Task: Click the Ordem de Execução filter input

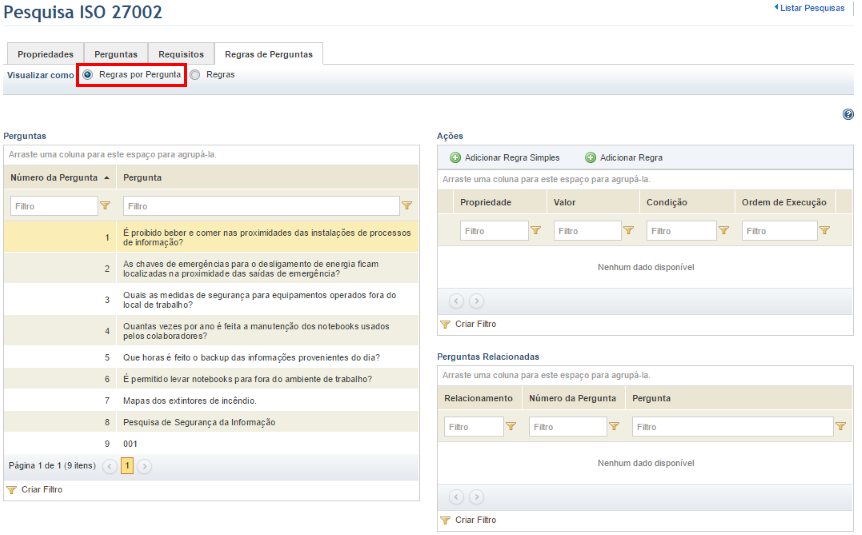Action: click(x=780, y=231)
